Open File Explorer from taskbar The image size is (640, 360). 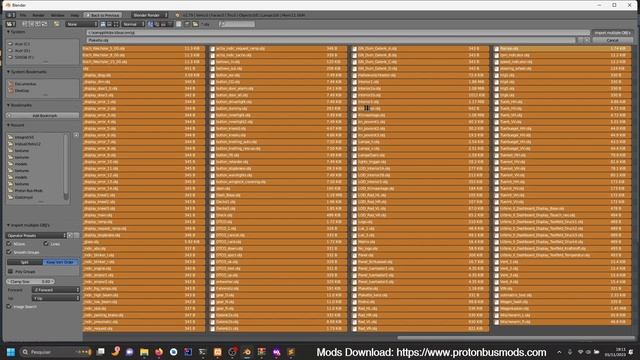[x=144, y=352]
